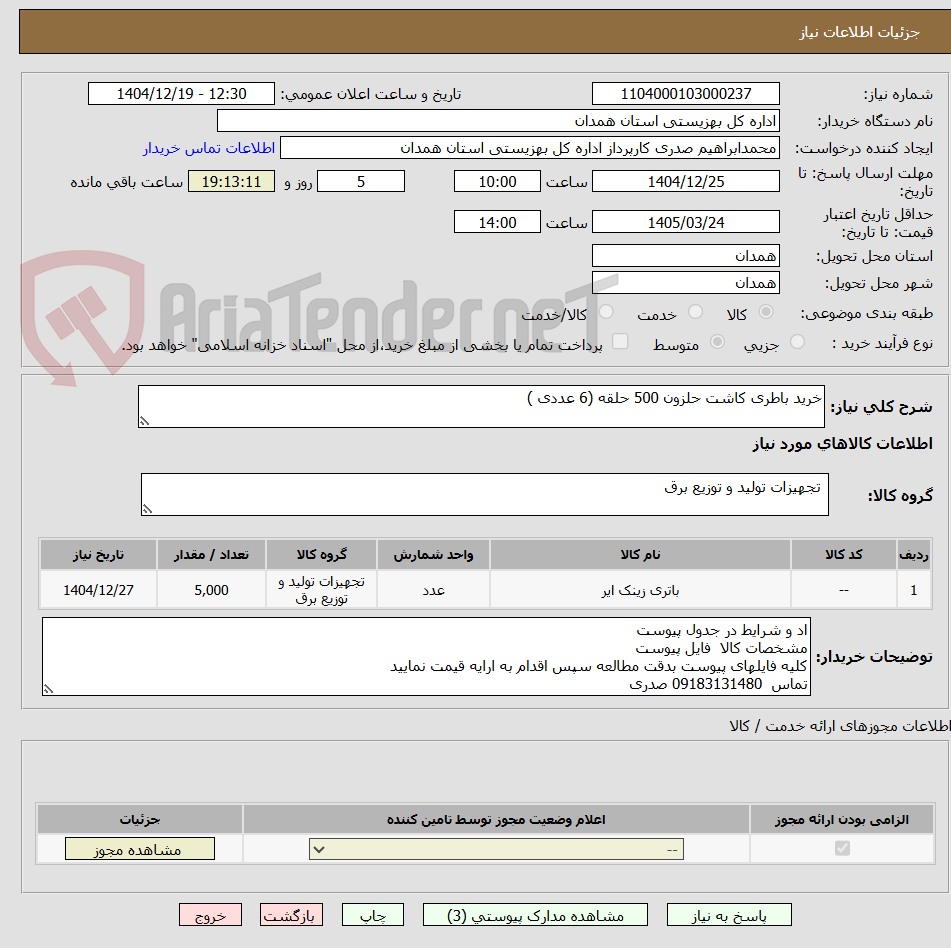Click the buyer name field اداره کل بهزیستی
The height and width of the screenshot is (948, 951).
[498, 121]
